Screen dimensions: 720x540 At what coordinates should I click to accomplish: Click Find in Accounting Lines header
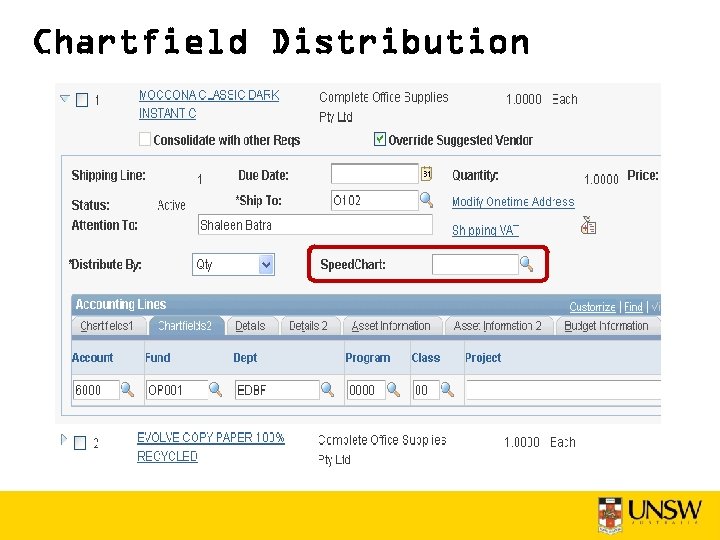[x=633, y=307]
